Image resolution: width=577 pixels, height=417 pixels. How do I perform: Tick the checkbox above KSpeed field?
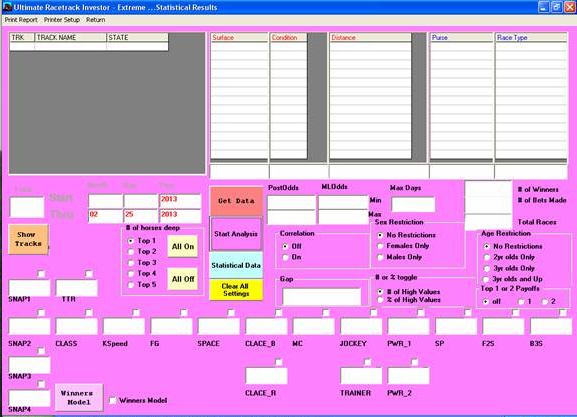click(x=136, y=312)
